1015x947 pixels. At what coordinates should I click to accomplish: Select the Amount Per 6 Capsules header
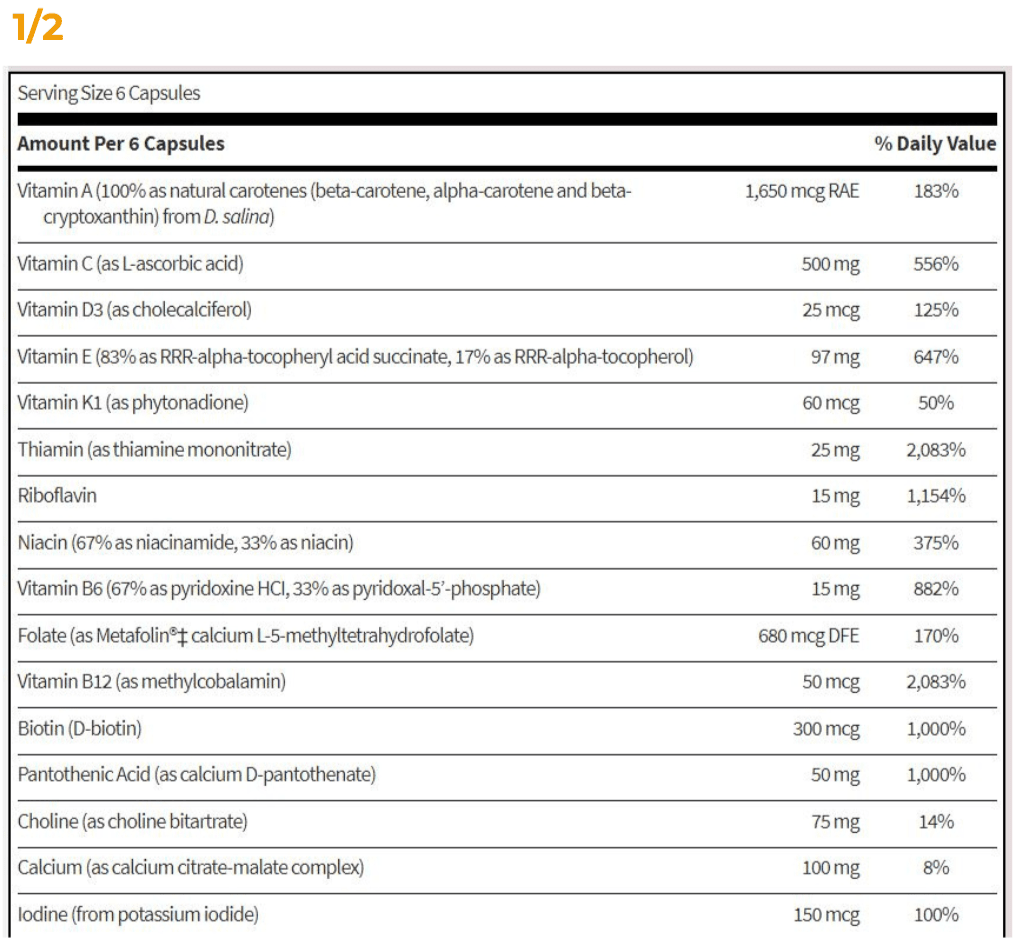121,143
